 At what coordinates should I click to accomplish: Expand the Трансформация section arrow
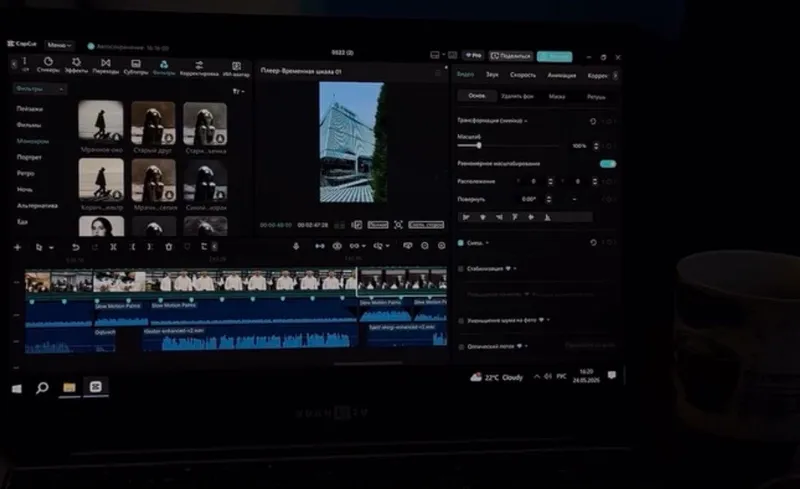click(526, 121)
